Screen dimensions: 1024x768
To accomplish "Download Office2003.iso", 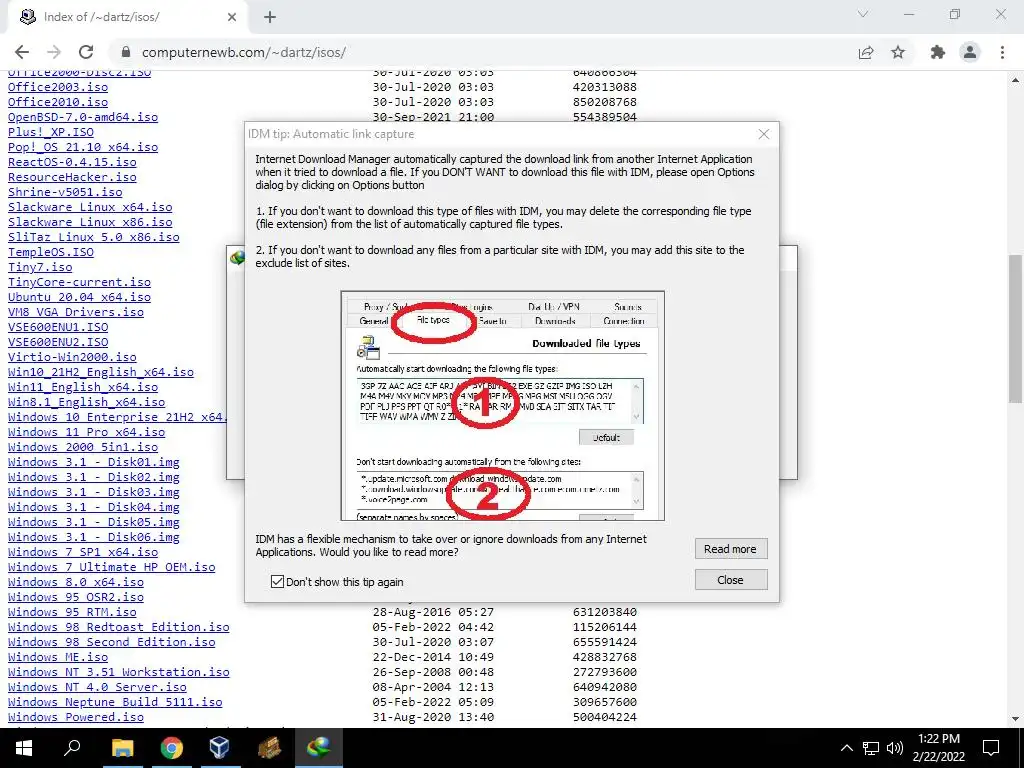I will coord(58,87).
